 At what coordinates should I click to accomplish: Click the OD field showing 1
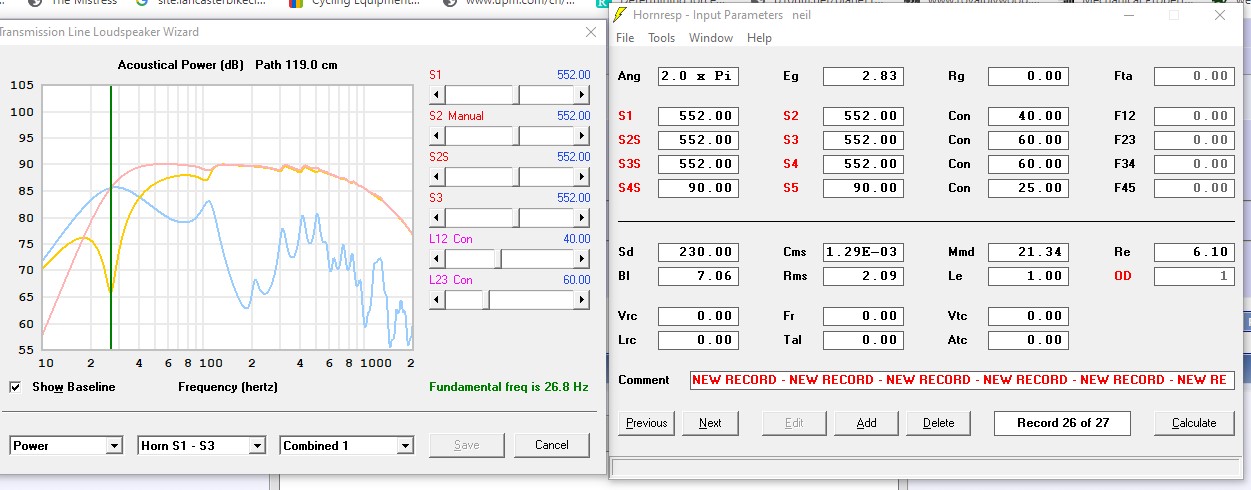[1194, 276]
